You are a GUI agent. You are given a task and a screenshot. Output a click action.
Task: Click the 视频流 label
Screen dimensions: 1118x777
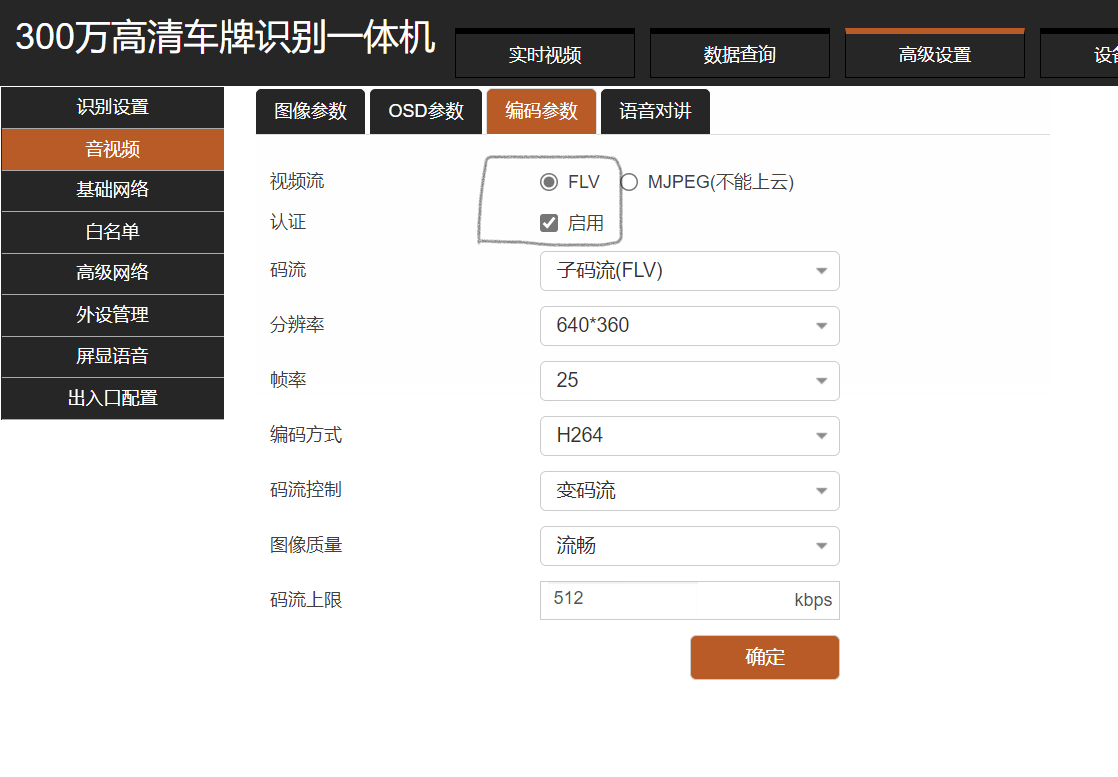297,181
